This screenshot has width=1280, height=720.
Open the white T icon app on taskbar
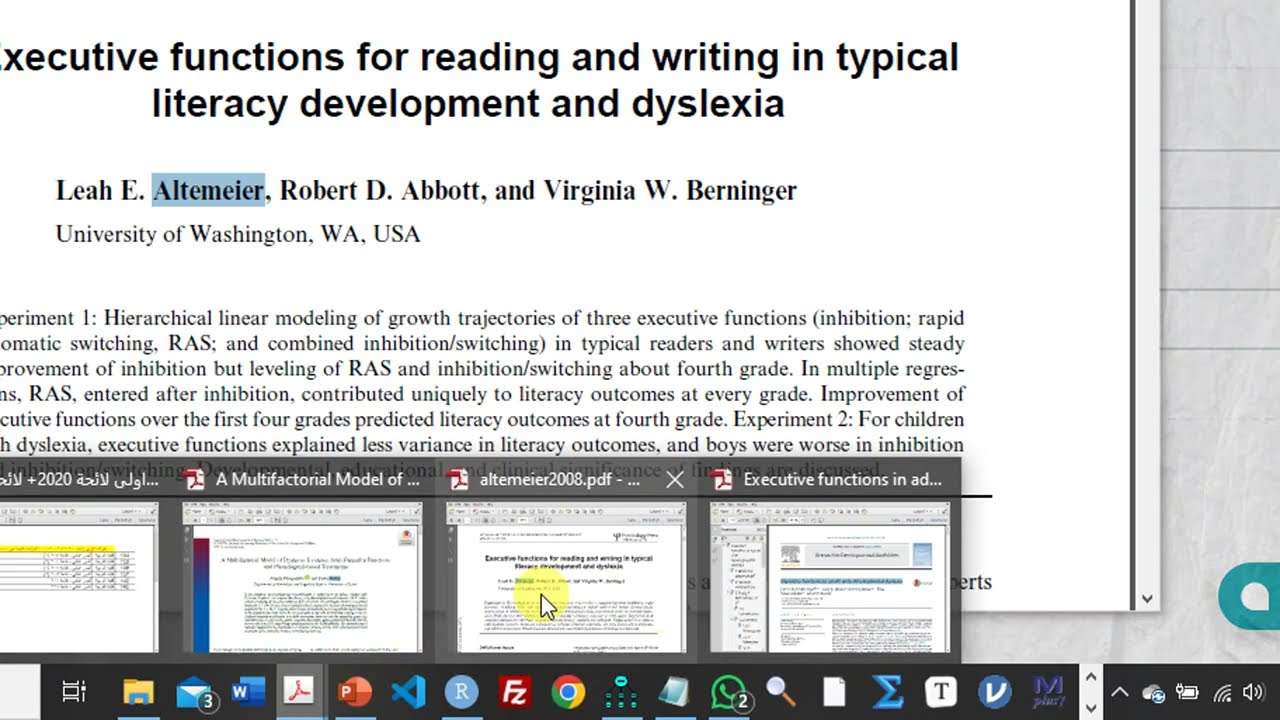(940, 692)
